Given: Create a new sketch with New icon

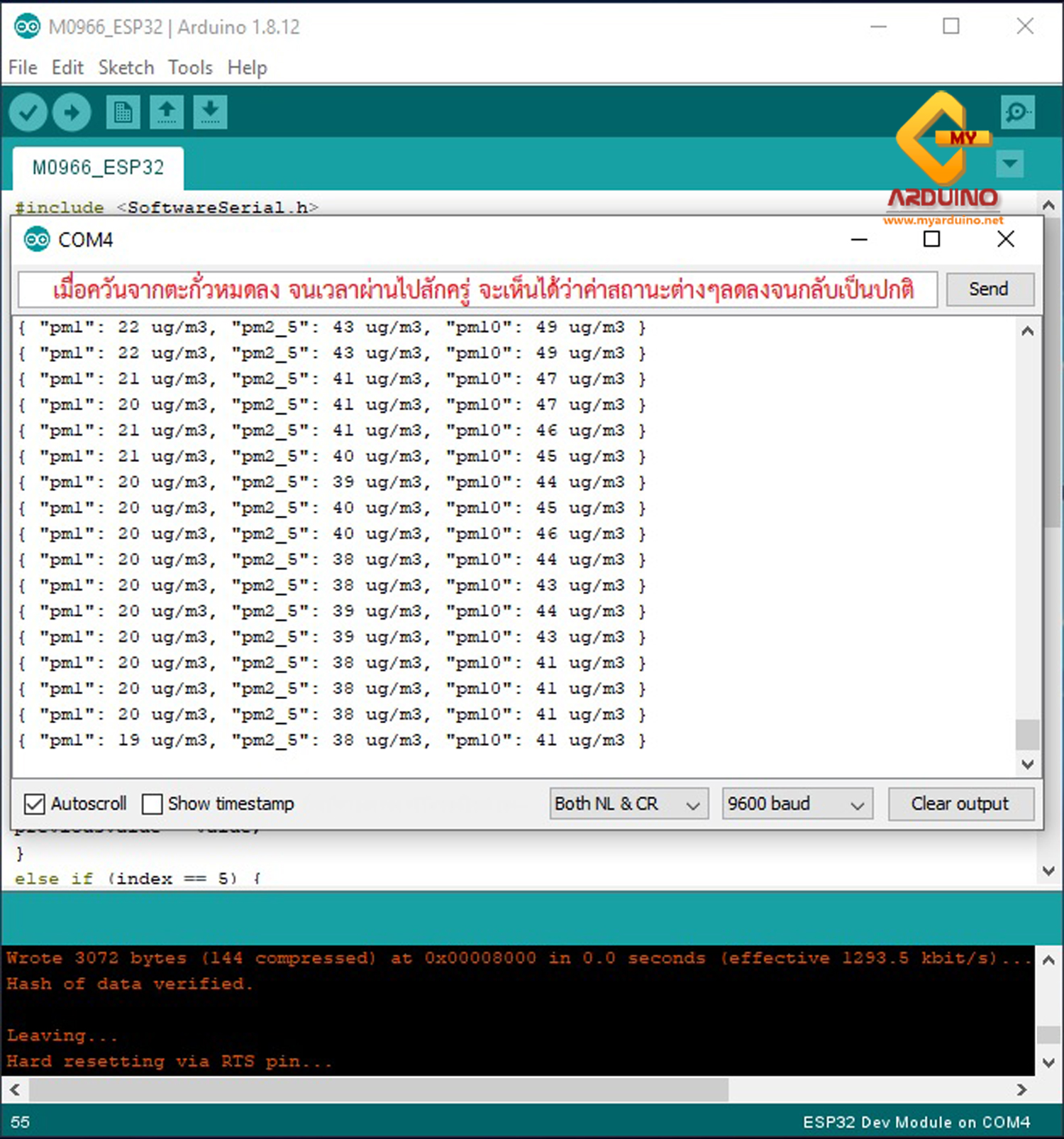Looking at the screenshot, I should coord(123,113).
